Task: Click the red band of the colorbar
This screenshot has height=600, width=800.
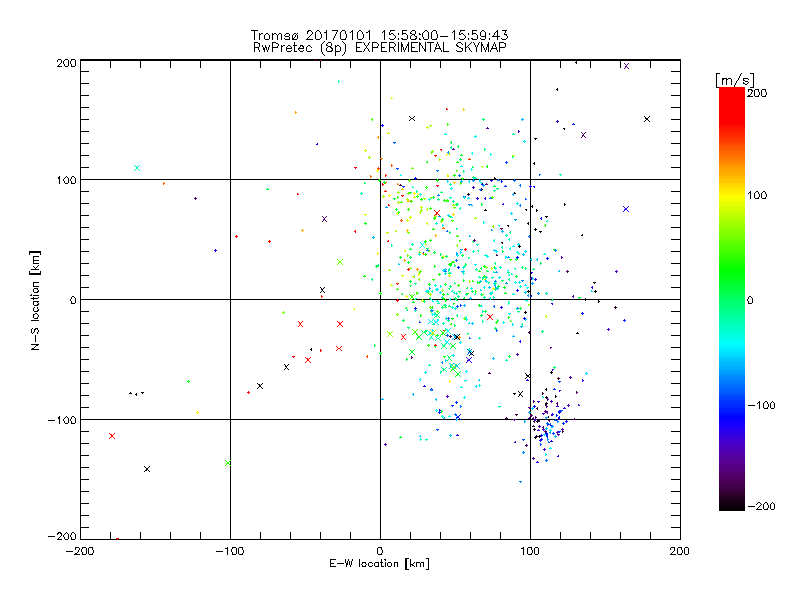Action: 732,107
